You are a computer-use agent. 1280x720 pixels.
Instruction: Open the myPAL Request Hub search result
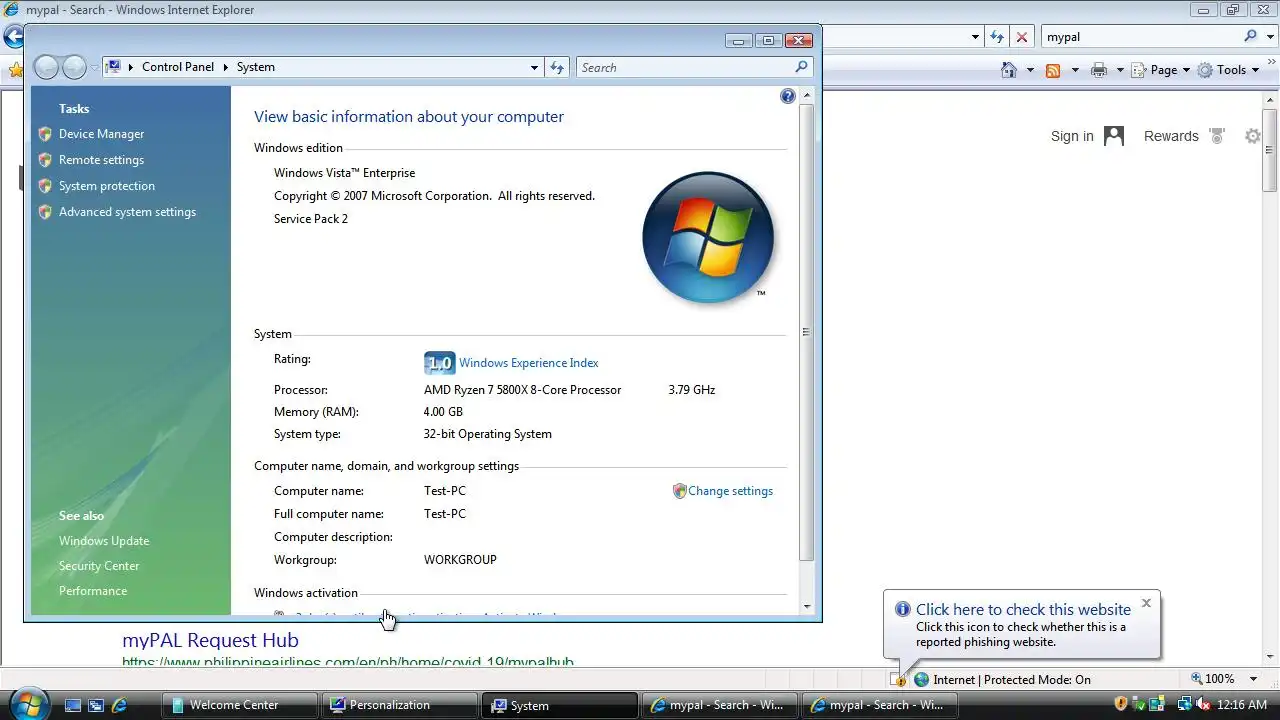click(210, 640)
